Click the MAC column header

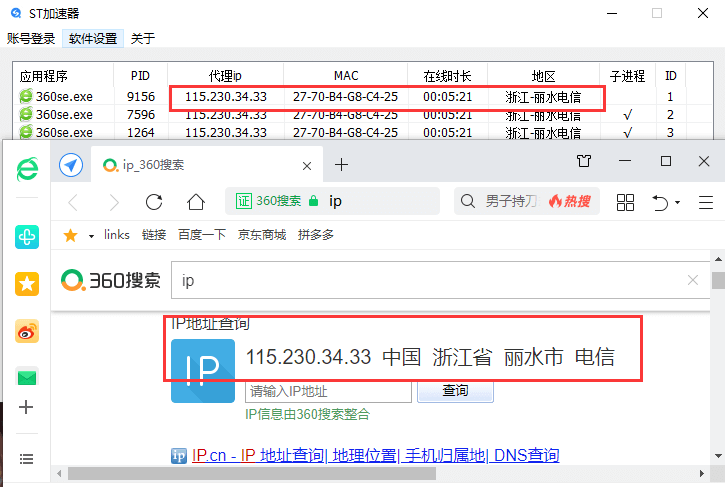point(346,76)
